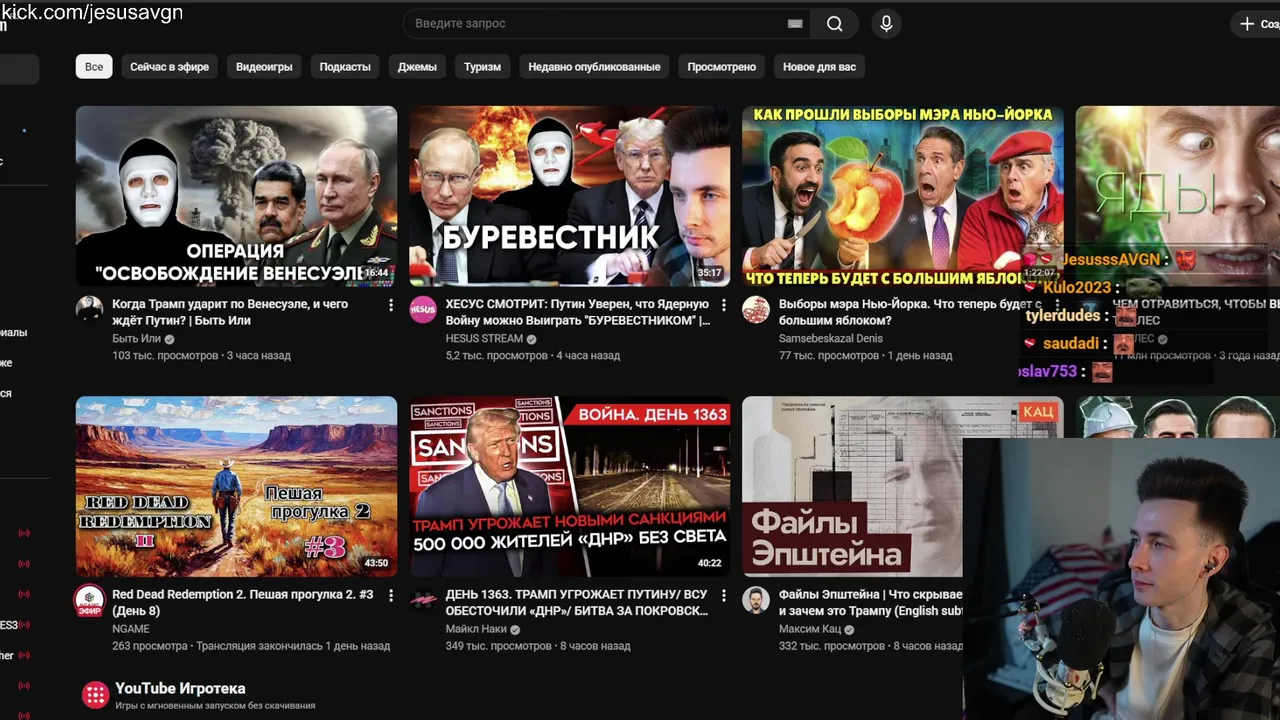1280x720 pixels.
Task: Select the 'Просмотрено' chip
Action: [722, 67]
